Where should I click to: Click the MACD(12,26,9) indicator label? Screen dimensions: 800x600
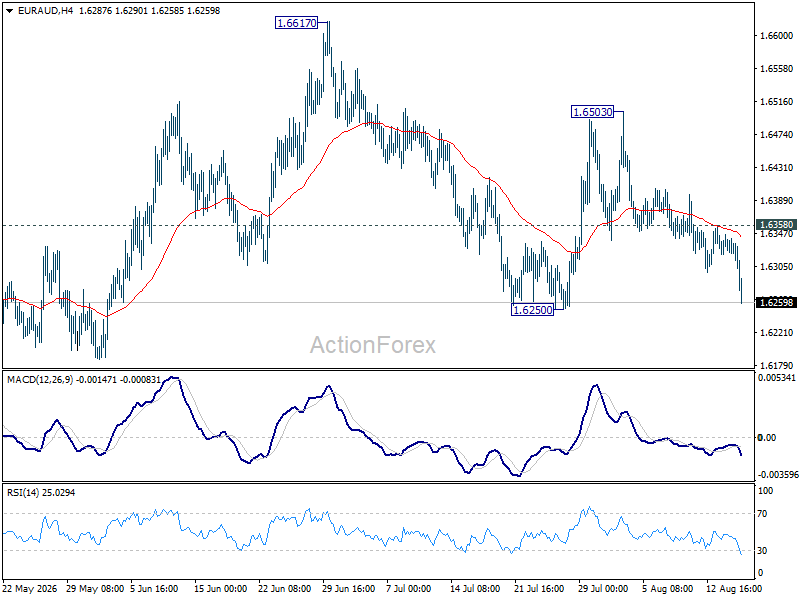coord(40,380)
